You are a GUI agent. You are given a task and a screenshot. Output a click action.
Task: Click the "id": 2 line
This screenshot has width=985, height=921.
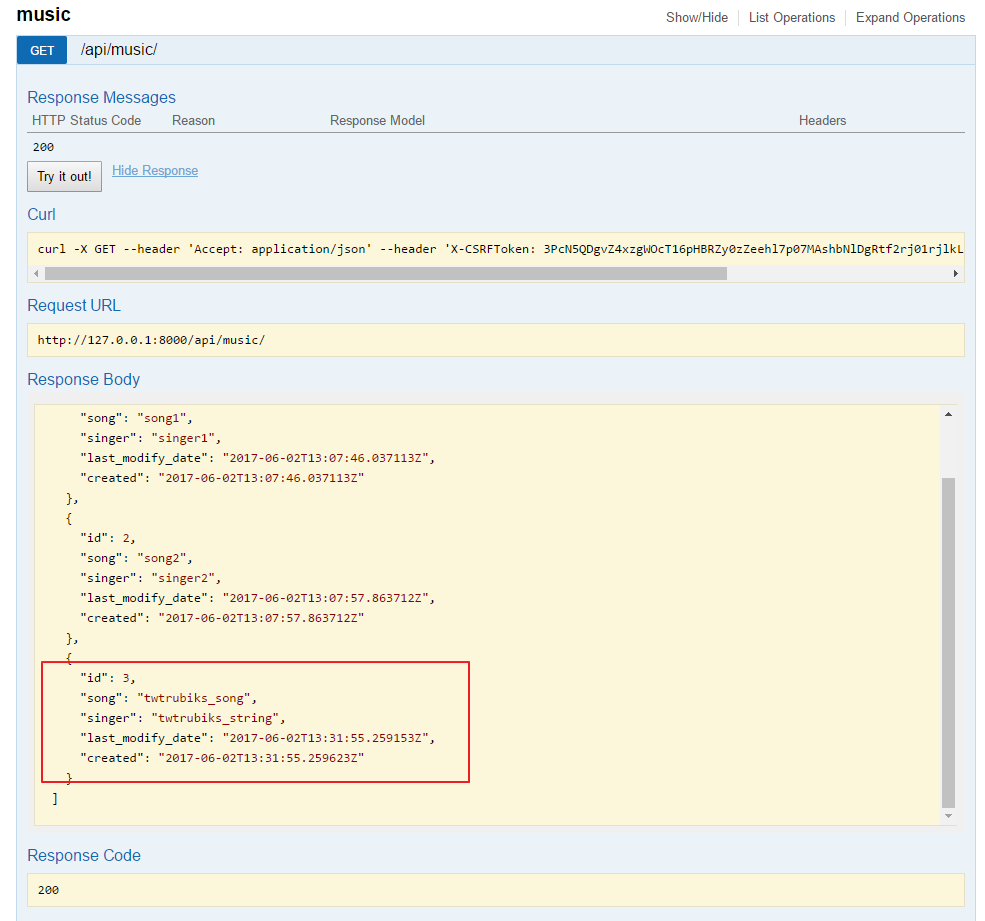[107, 538]
